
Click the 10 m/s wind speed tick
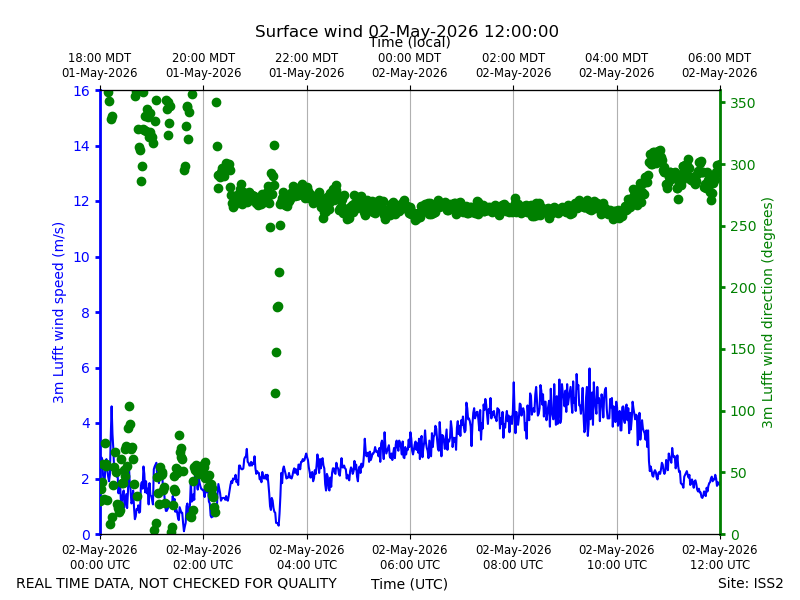pos(81,257)
